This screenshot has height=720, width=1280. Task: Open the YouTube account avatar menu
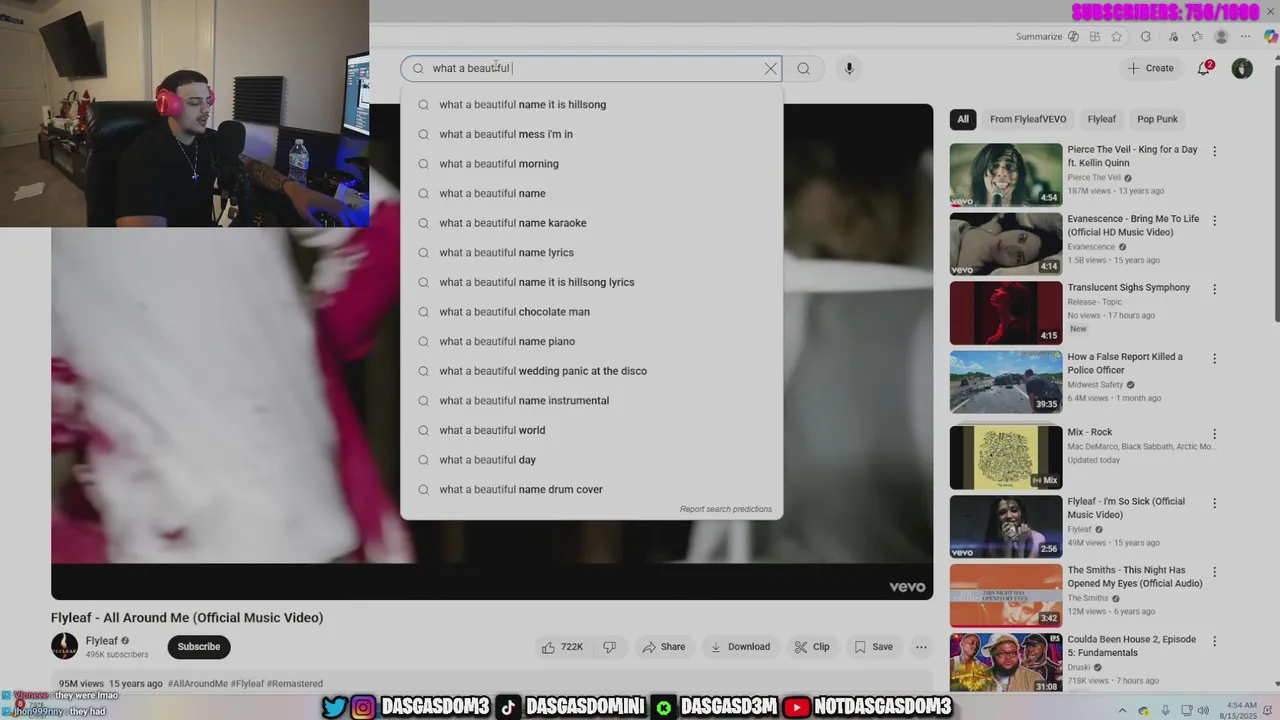(x=1242, y=68)
